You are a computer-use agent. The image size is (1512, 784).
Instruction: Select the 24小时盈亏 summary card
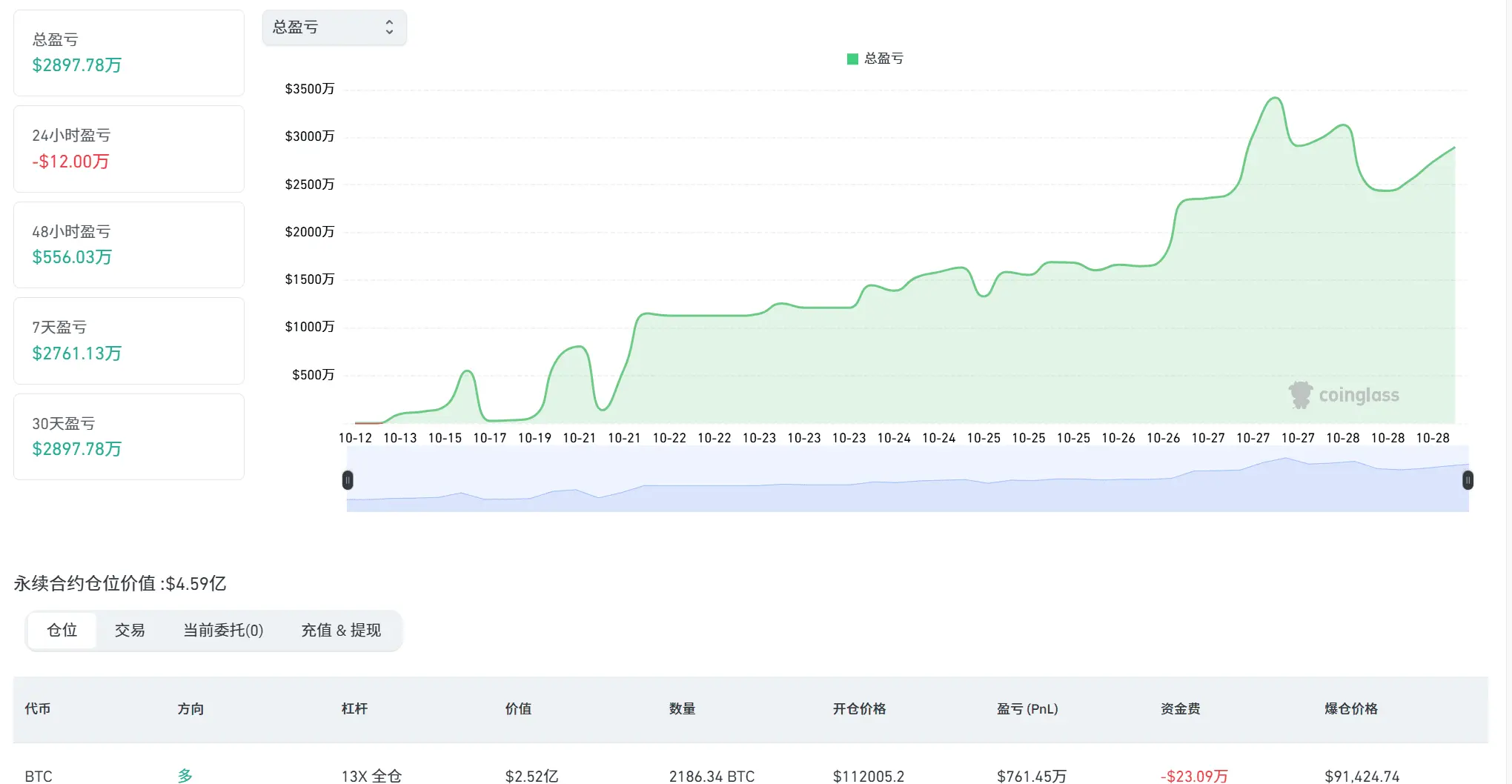click(x=129, y=149)
